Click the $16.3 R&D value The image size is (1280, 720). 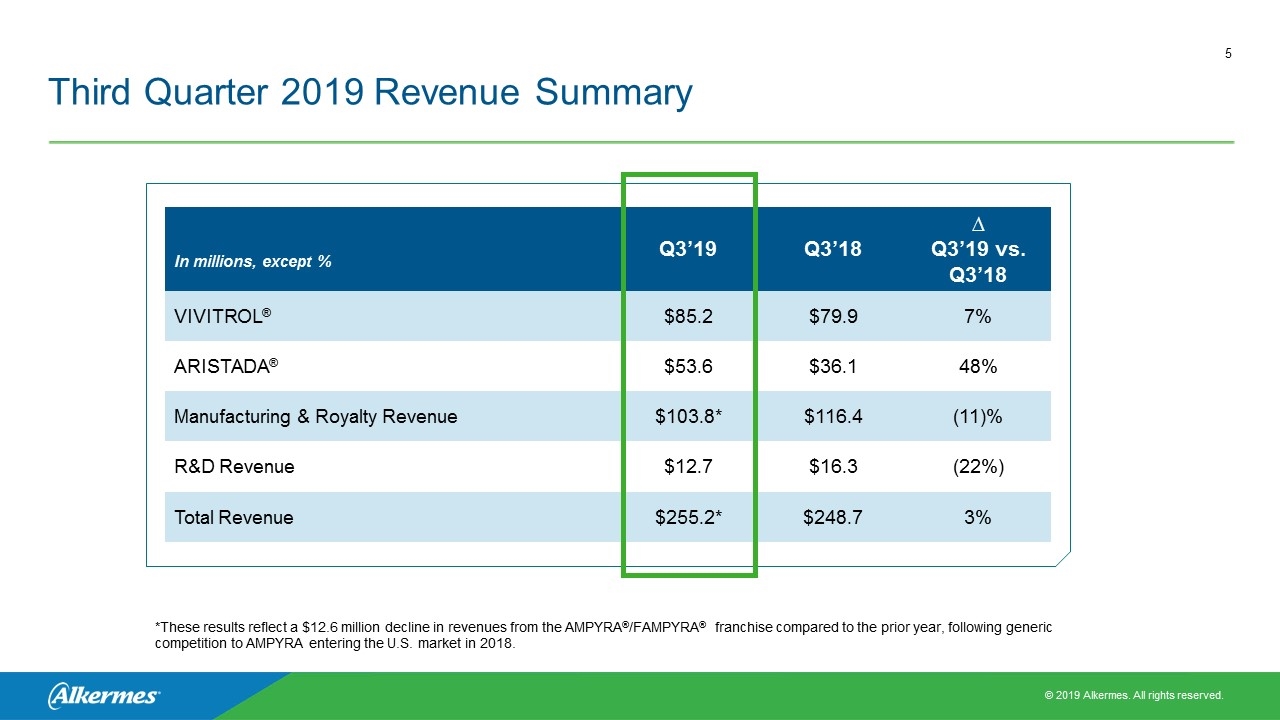click(833, 467)
